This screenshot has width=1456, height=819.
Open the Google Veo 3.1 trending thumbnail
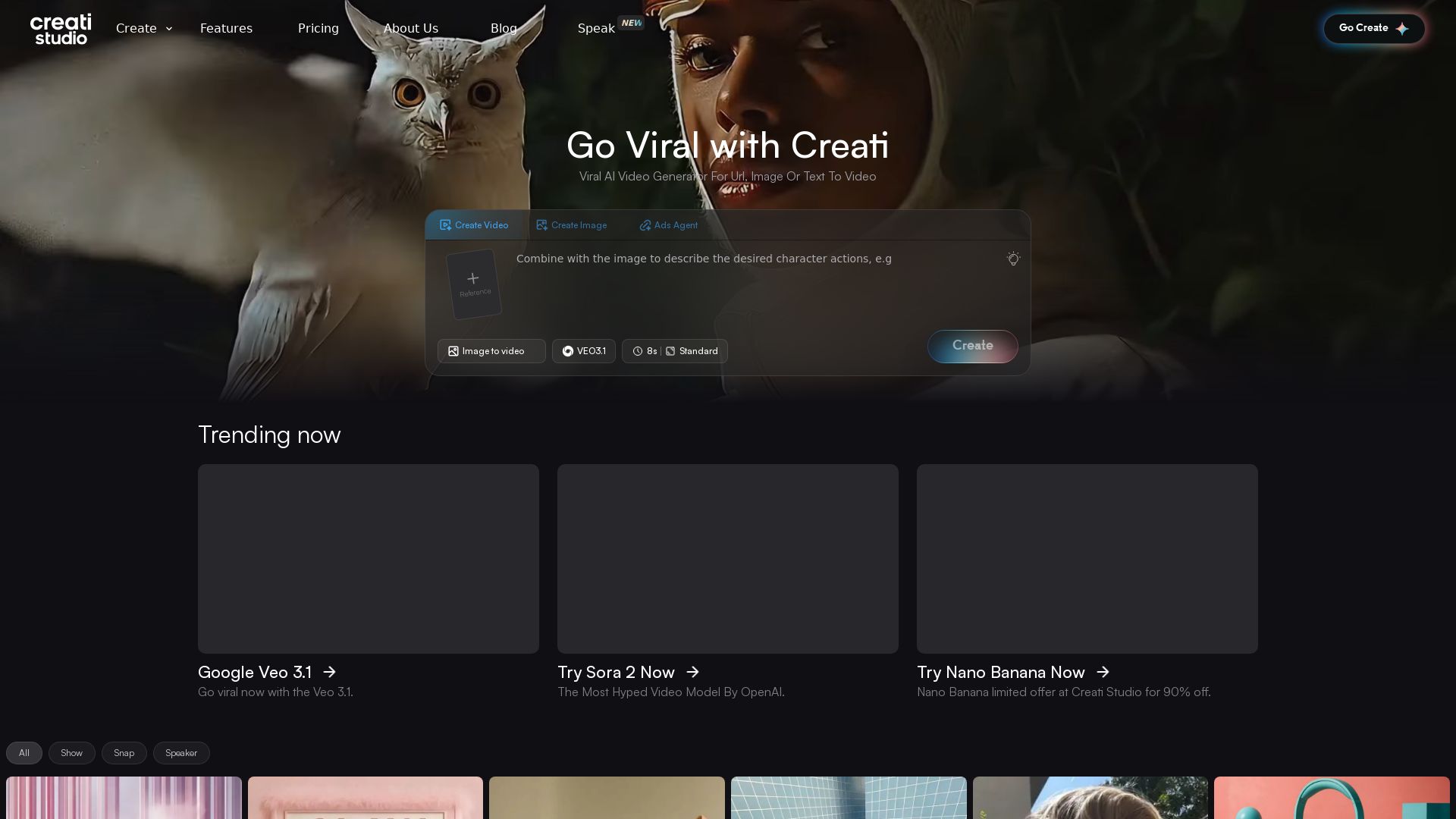pos(369,559)
